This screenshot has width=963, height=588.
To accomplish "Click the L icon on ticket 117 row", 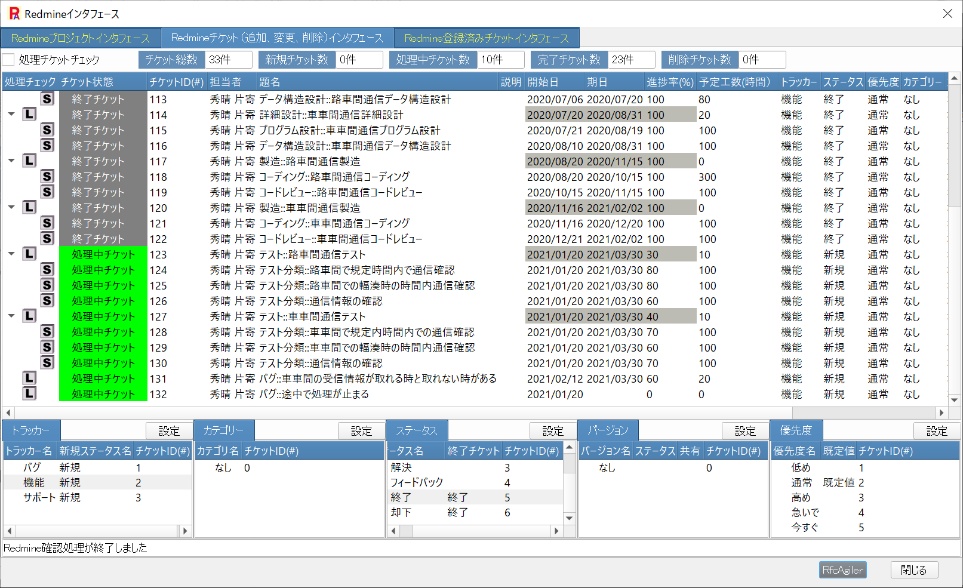I will tap(29, 160).
